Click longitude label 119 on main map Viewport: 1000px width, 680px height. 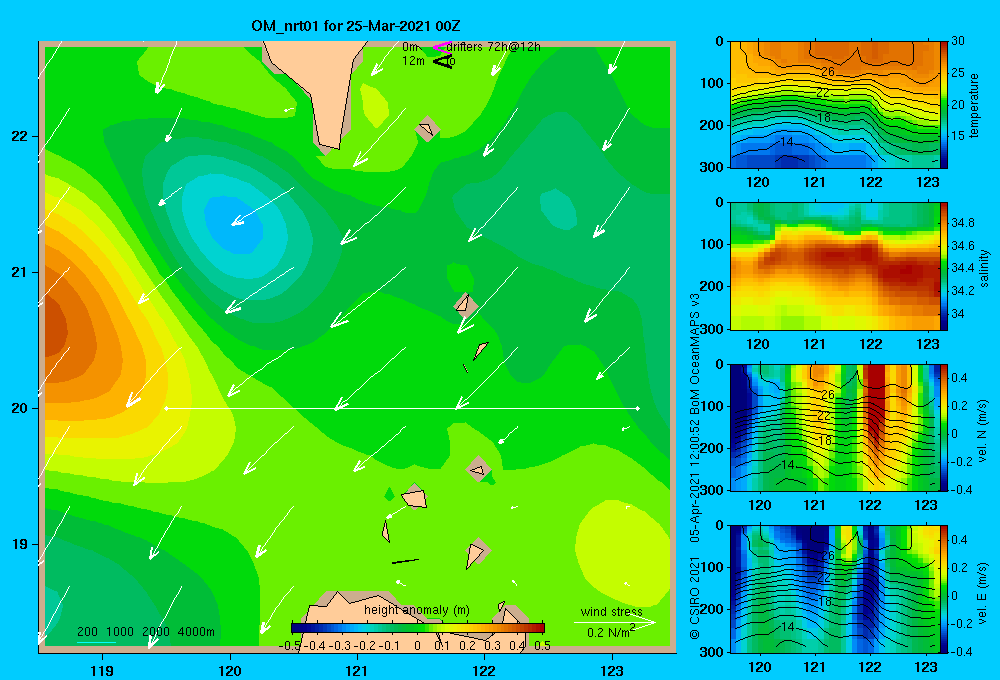(102, 670)
